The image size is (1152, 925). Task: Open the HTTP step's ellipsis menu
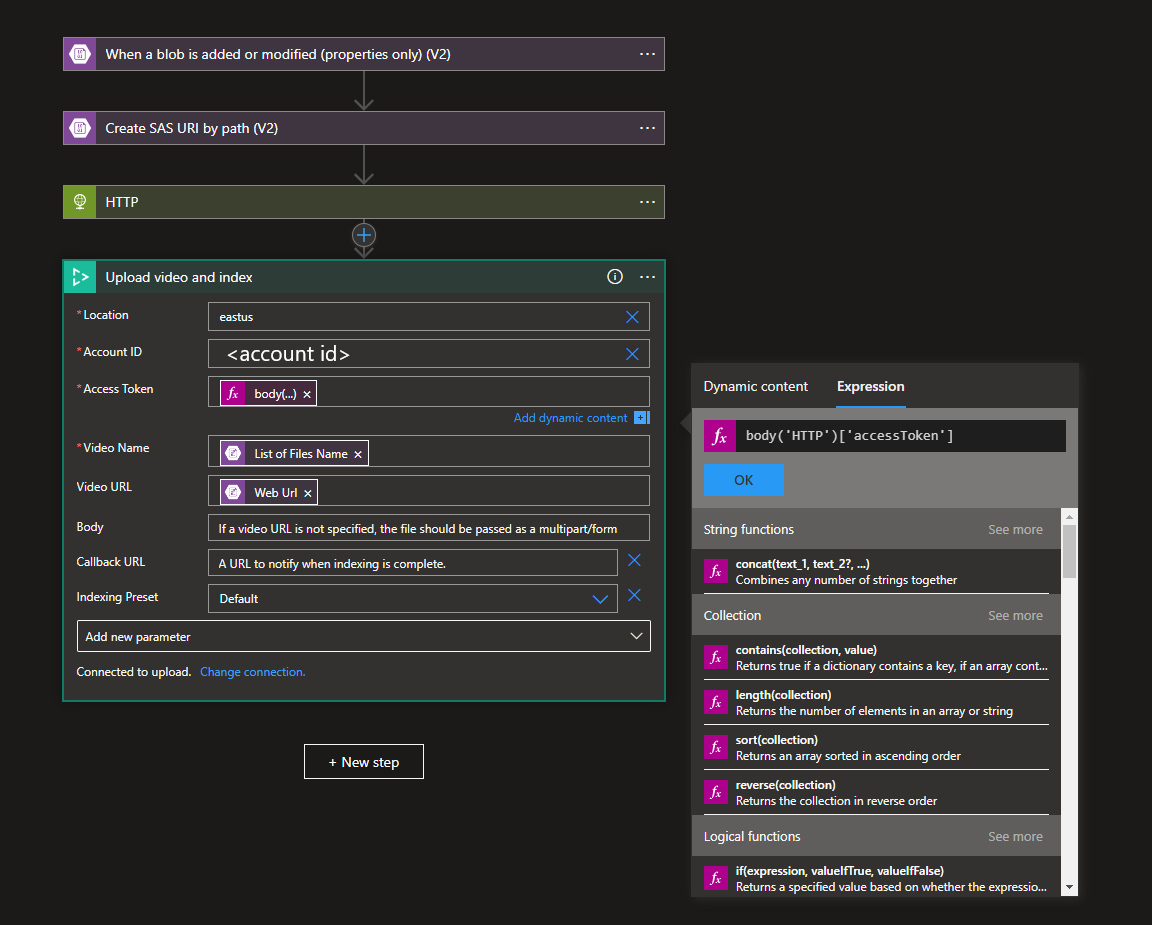[x=647, y=202]
